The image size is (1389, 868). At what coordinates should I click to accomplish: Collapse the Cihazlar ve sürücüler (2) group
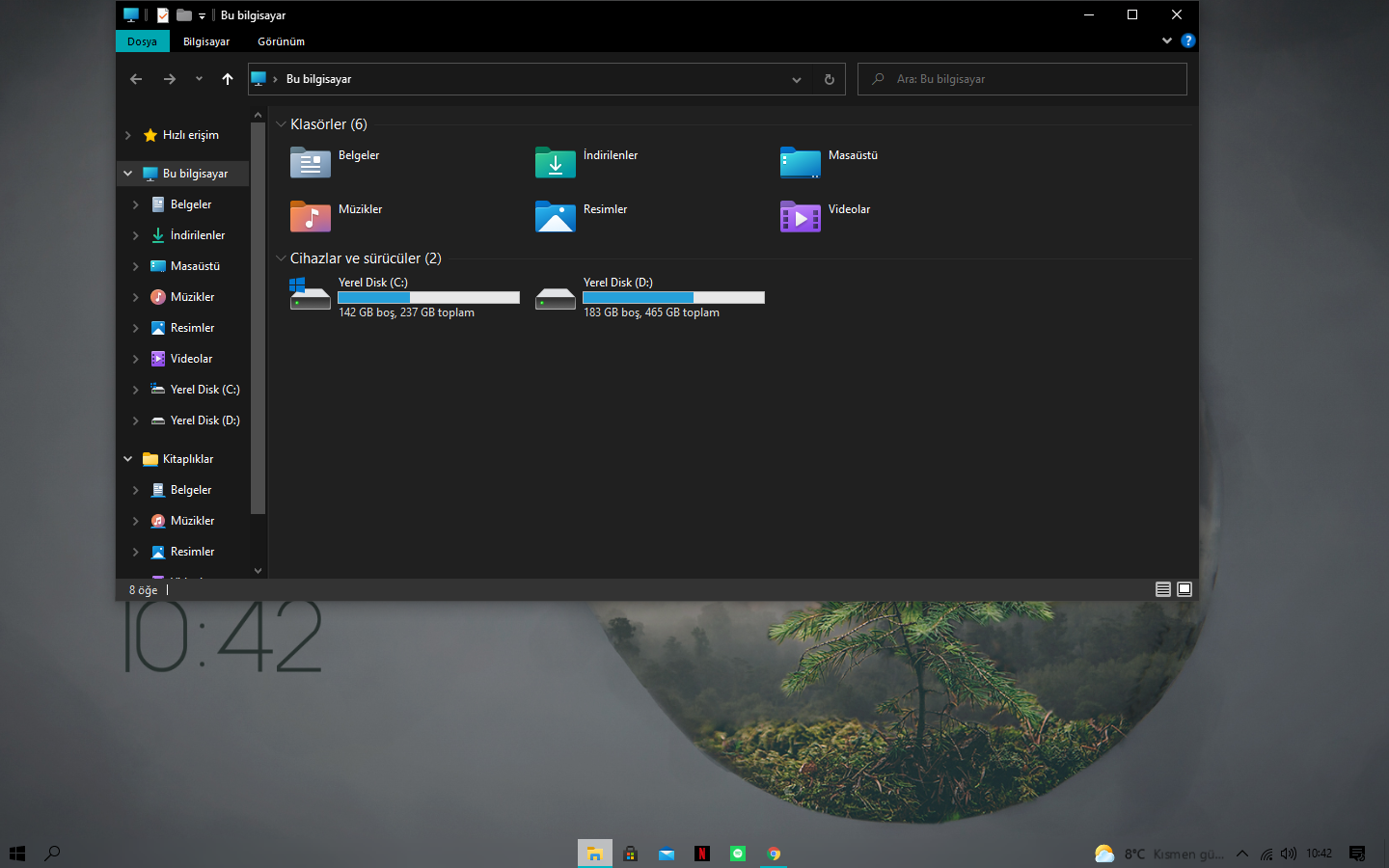(281, 258)
